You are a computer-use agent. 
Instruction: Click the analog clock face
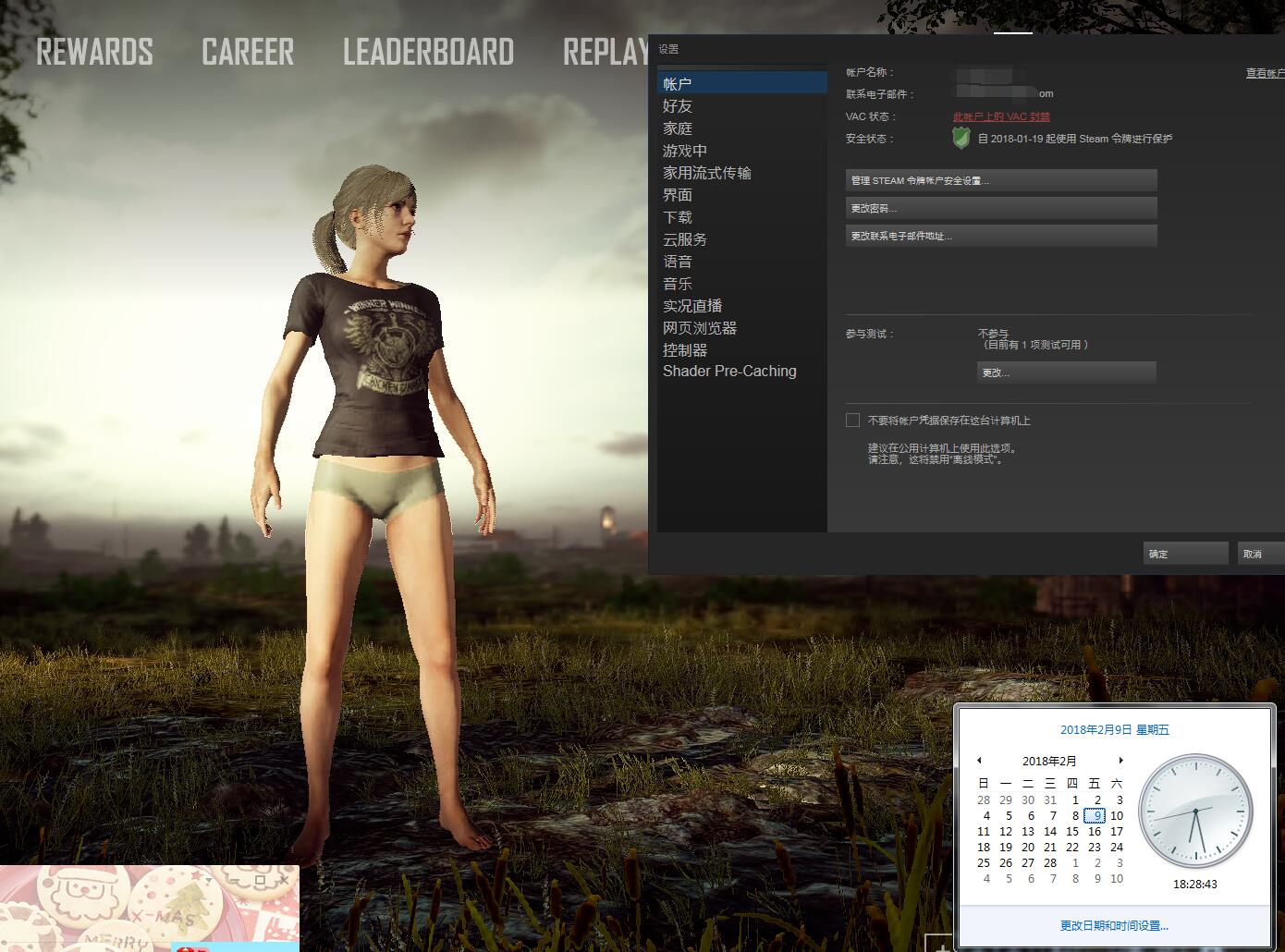(1195, 812)
